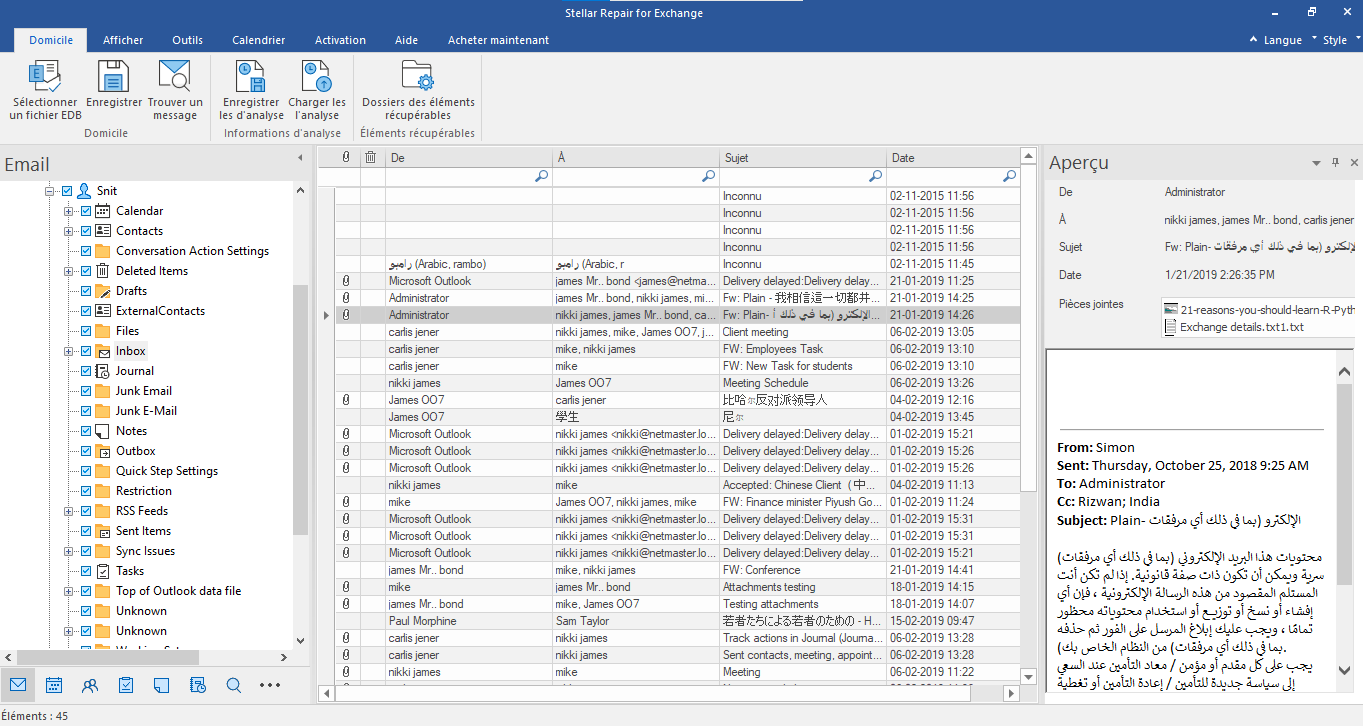Click search icon in Sujet filter field
Viewport: 1363px width, 726px height.
tap(876, 176)
